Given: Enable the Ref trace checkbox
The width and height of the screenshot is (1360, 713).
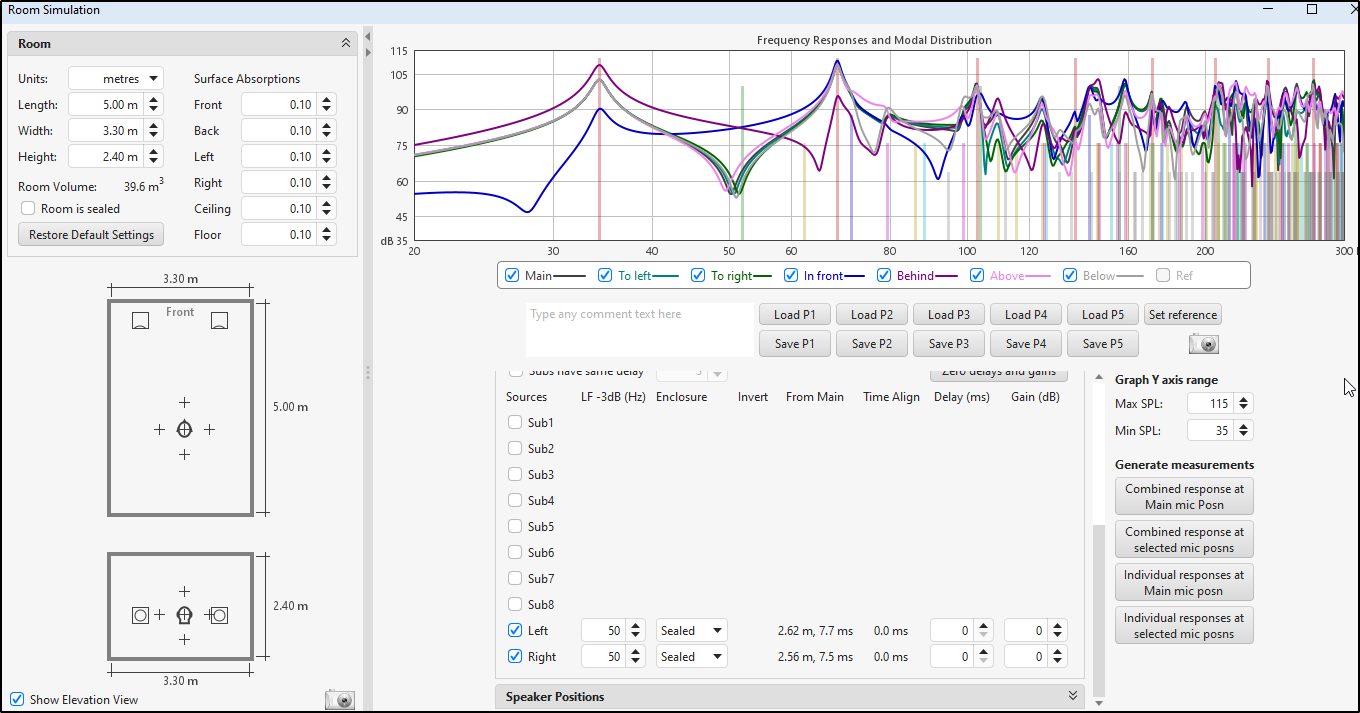Looking at the screenshot, I should coord(1163,275).
